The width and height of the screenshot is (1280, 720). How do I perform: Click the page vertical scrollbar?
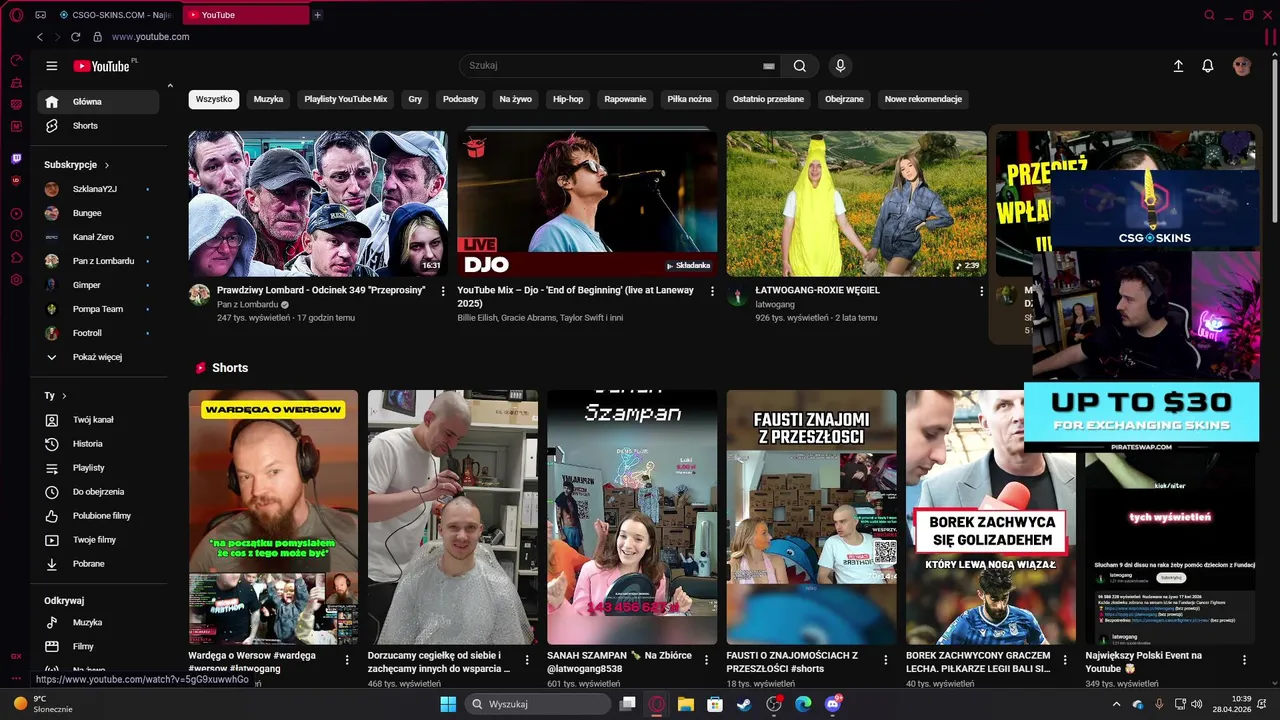point(1275,140)
